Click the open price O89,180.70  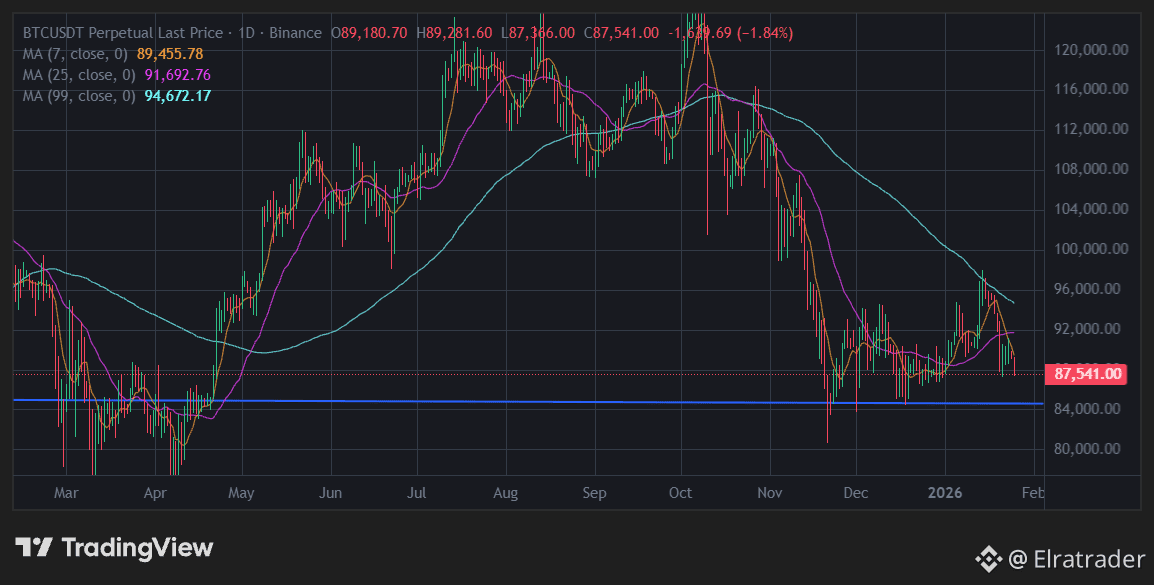[369, 33]
